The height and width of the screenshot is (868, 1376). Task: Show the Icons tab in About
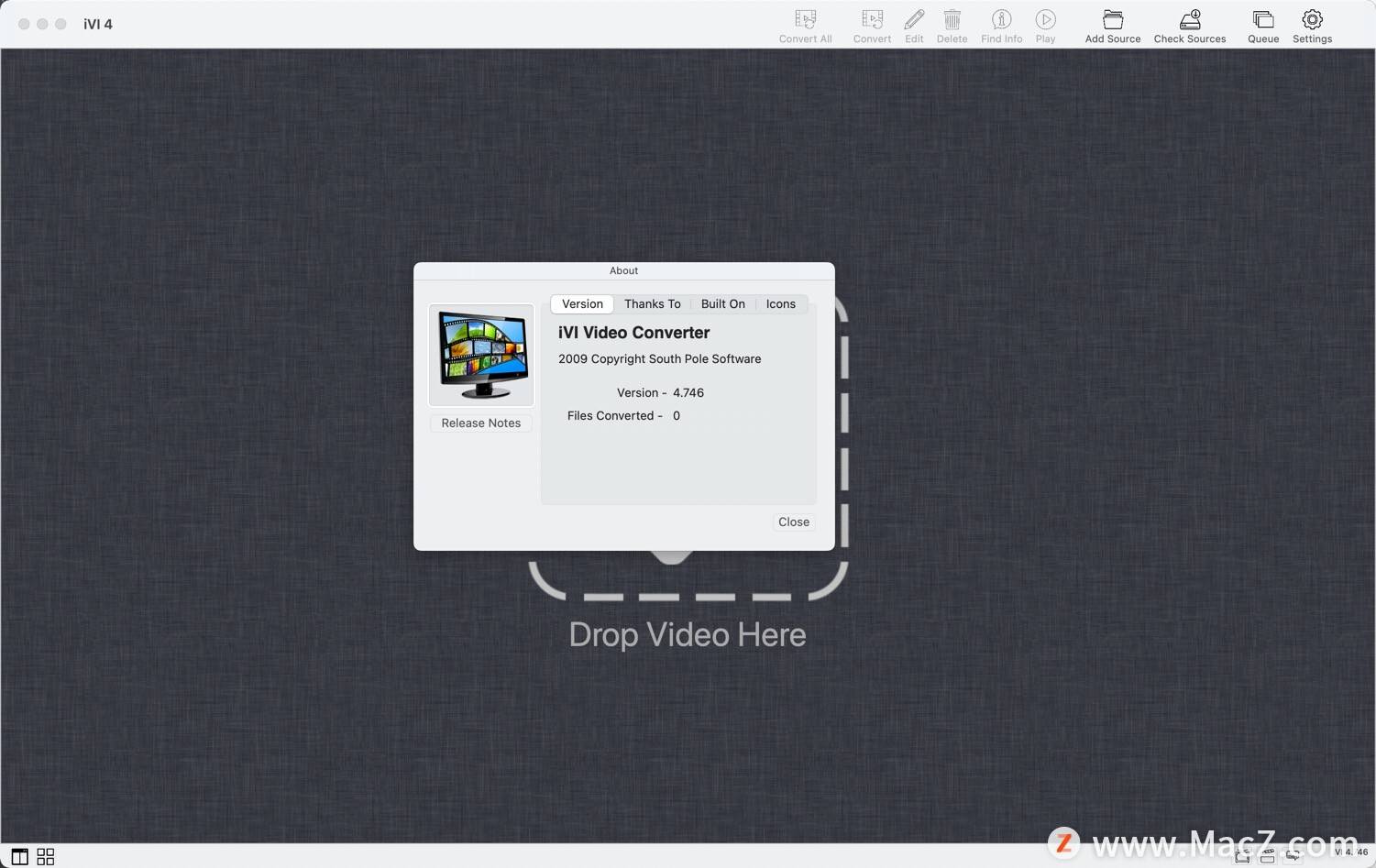(x=781, y=304)
